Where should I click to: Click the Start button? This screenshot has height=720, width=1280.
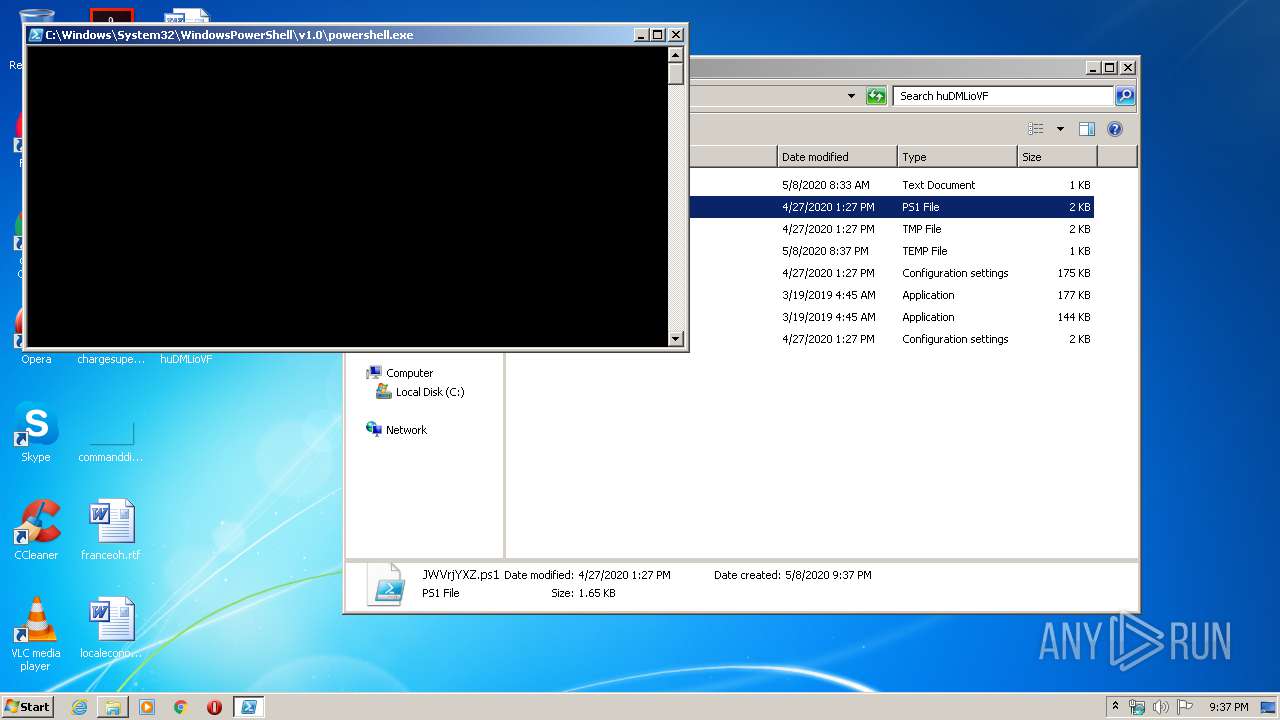coord(28,707)
